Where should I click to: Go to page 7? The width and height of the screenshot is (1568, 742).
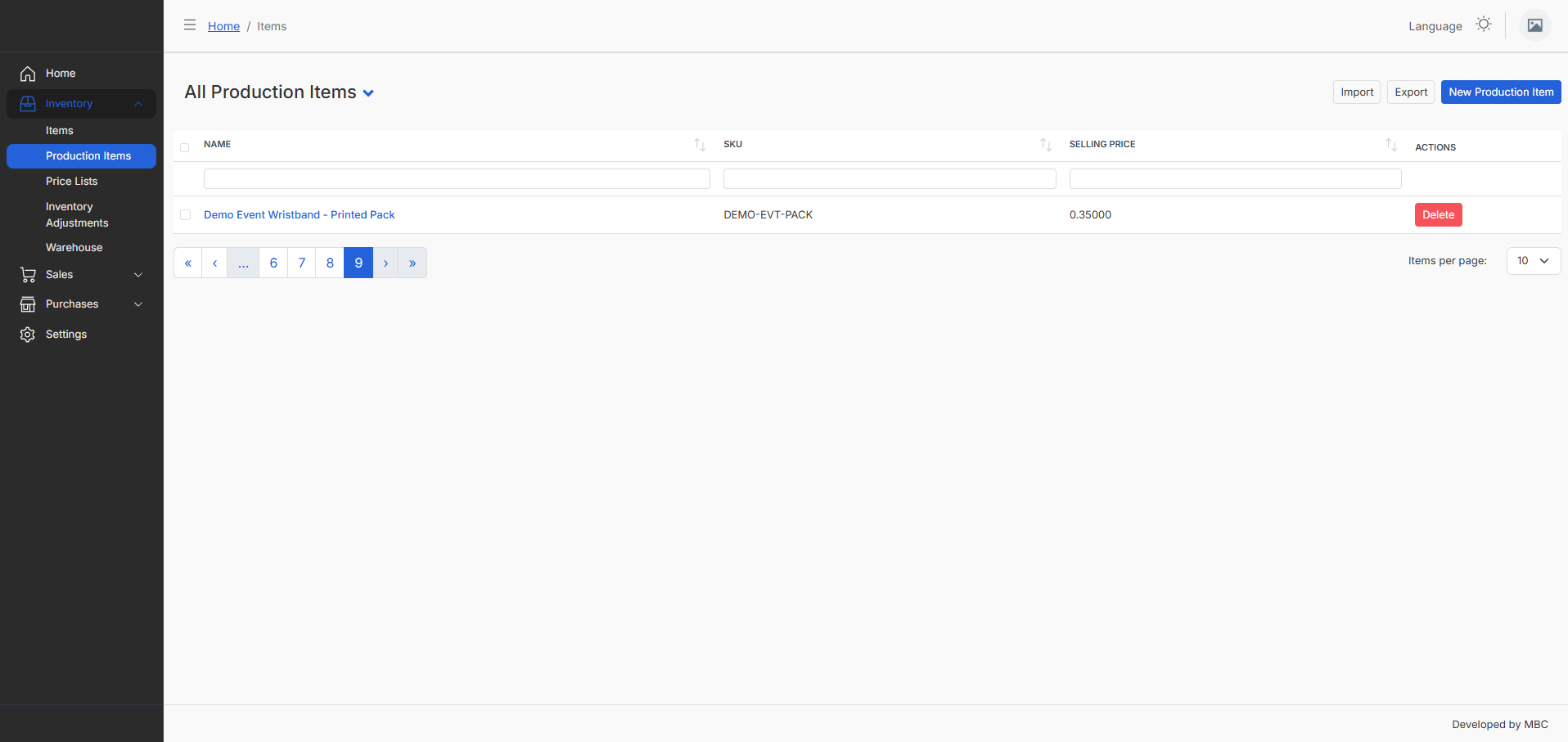[x=301, y=263]
